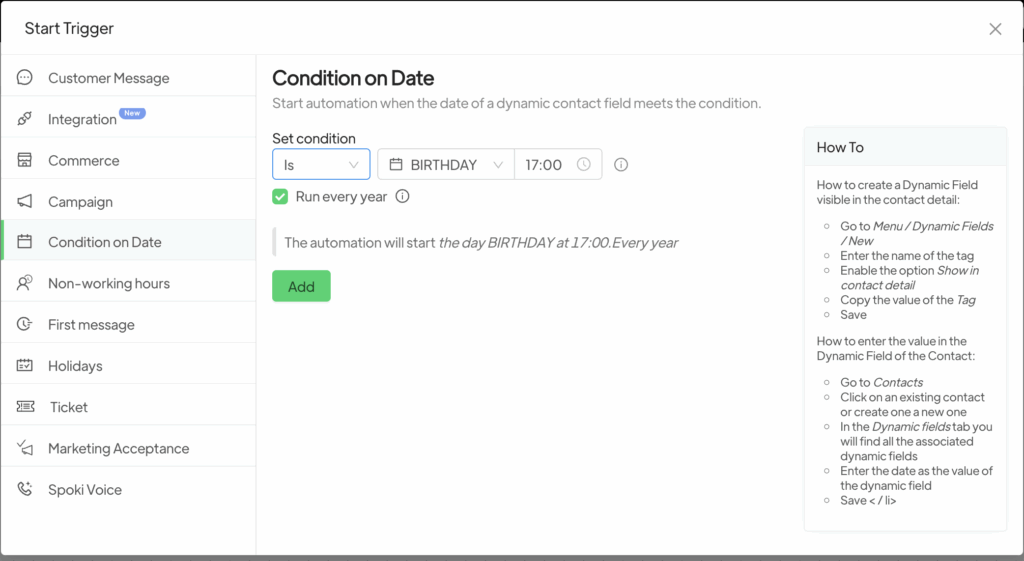Click info icon beside Run every year
This screenshot has width=1024, height=561.
402,197
